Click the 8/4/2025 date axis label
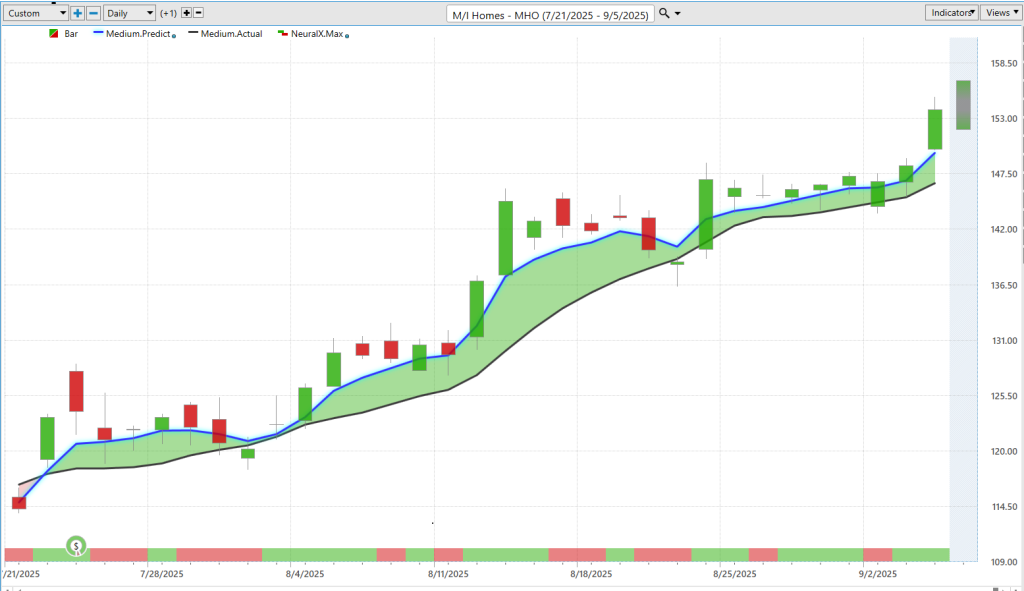 pyautogui.click(x=305, y=574)
